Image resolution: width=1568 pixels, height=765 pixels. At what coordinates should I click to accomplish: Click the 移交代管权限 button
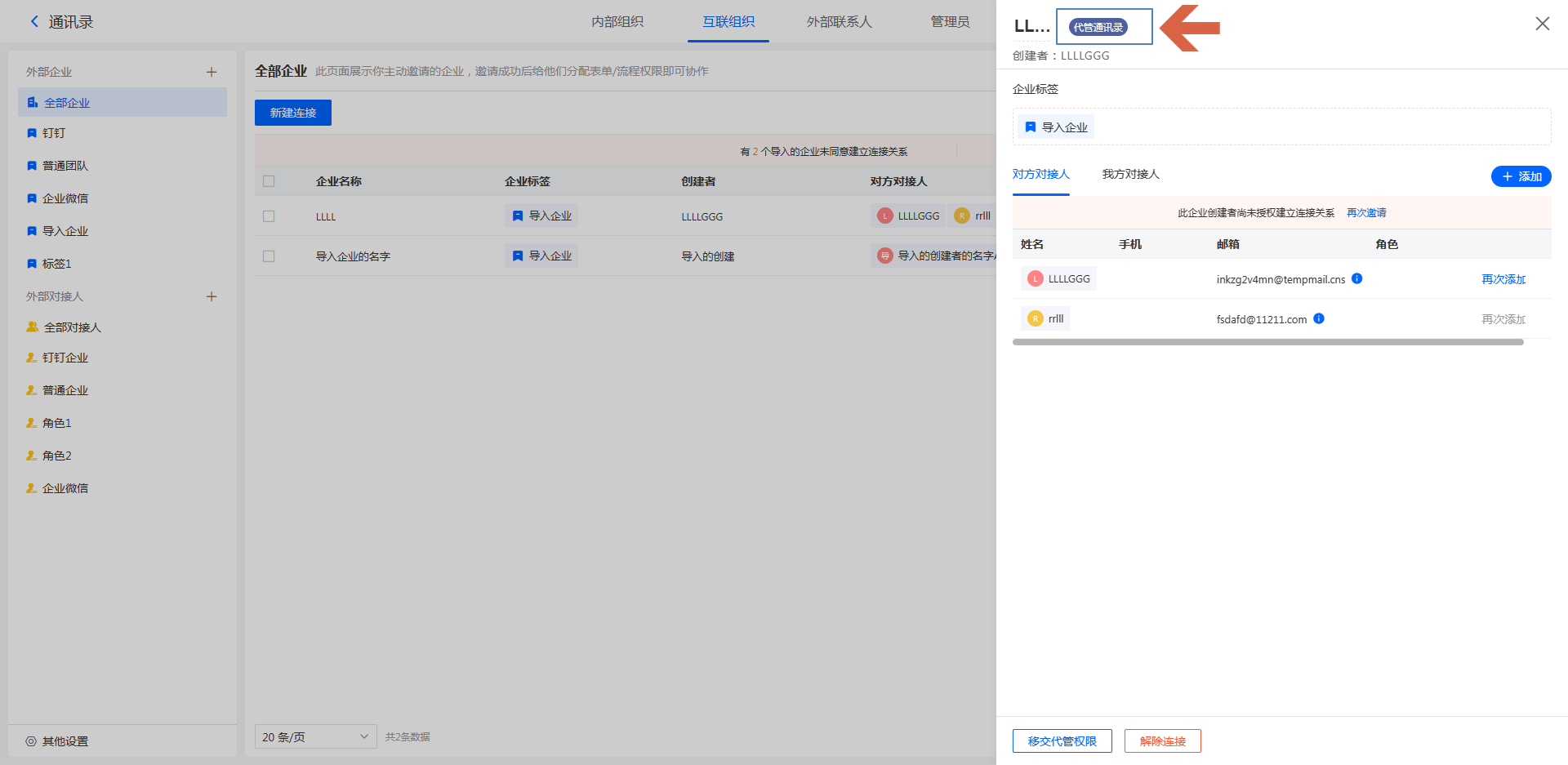(x=1062, y=741)
